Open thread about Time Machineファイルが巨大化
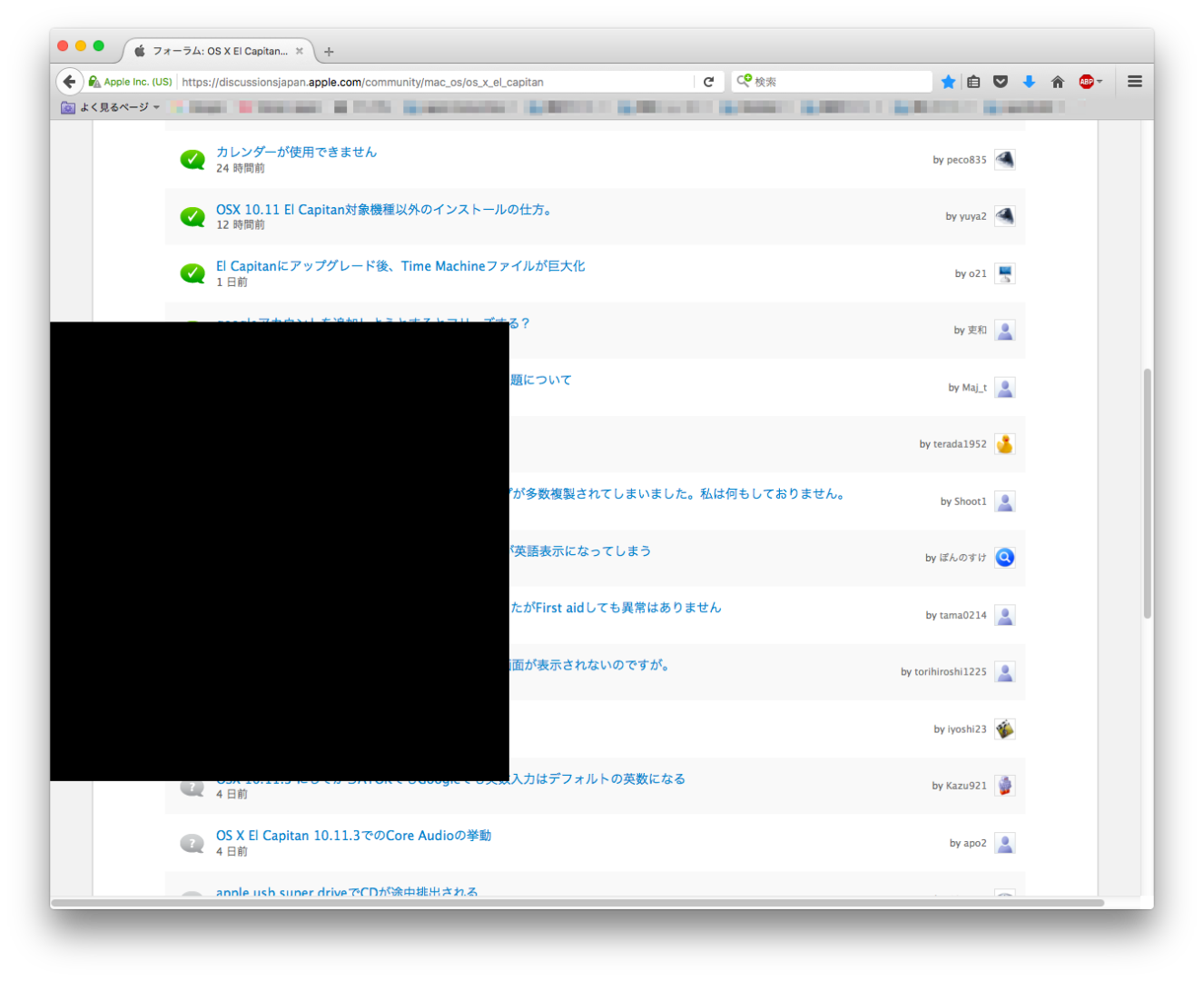This screenshot has height=981, width=1204. pyautogui.click(x=400, y=266)
